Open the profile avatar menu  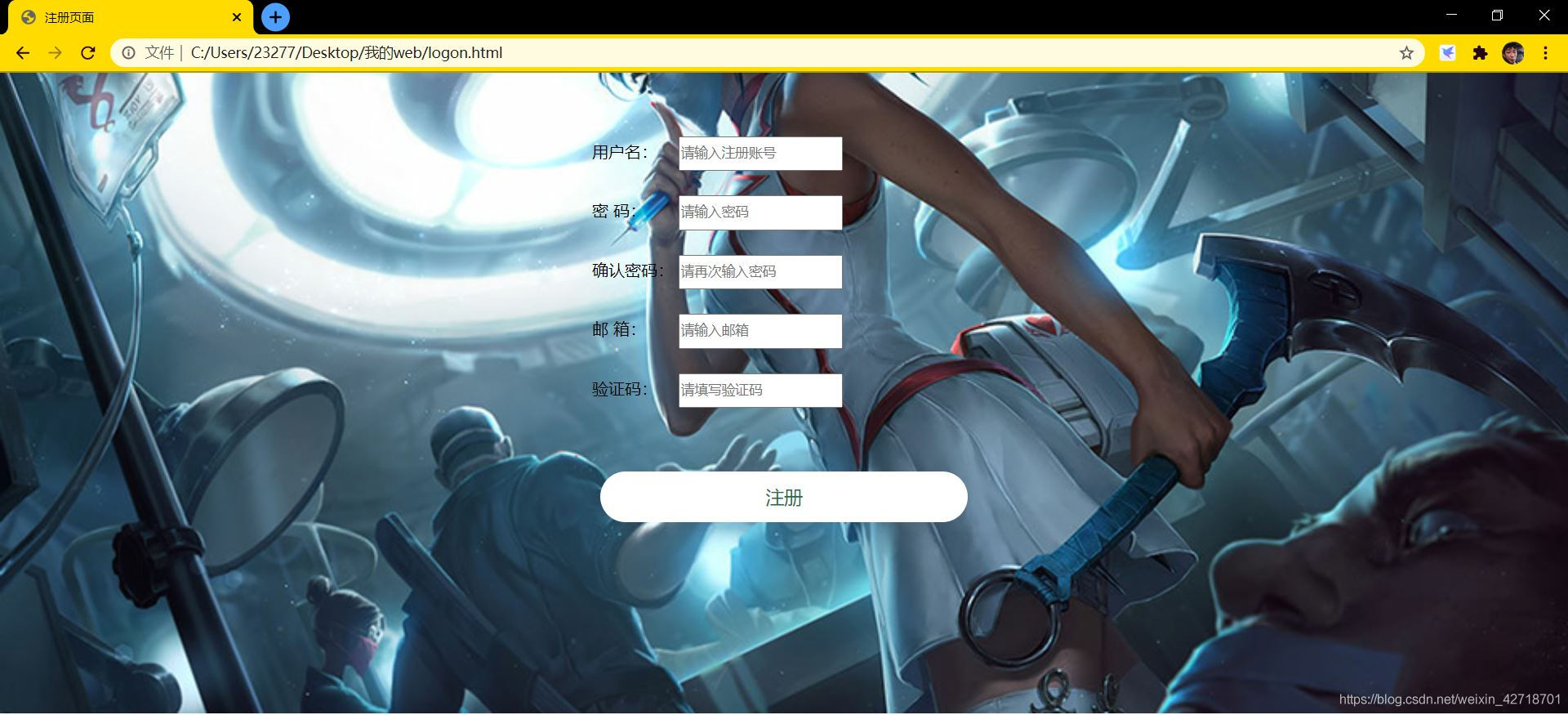pyautogui.click(x=1512, y=53)
